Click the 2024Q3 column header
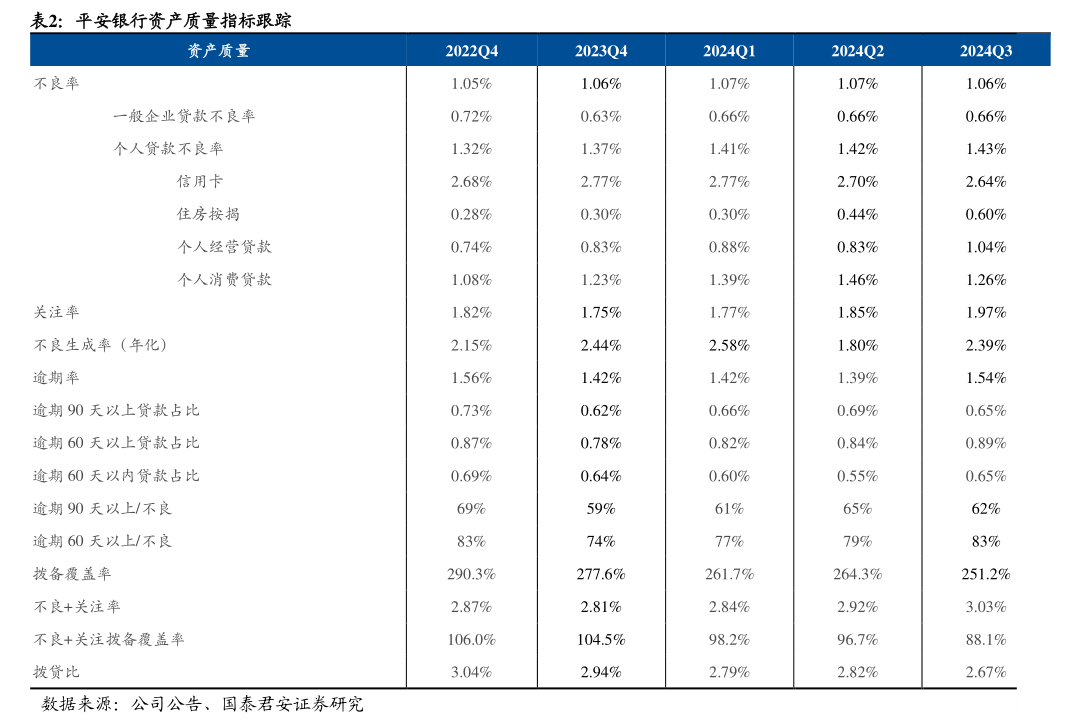Screen dimensions: 1080x728 pos(986,51)
